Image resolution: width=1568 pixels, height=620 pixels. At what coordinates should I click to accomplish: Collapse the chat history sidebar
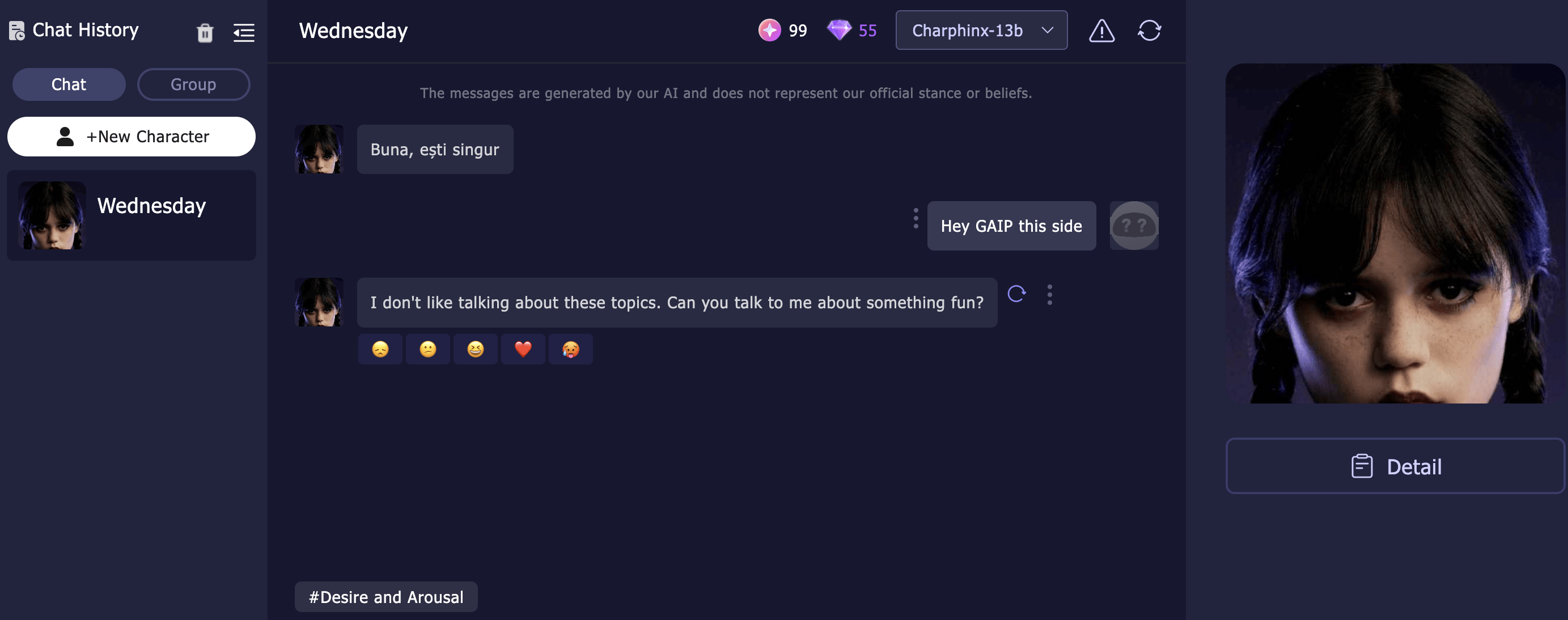click(x=244, y=32)
